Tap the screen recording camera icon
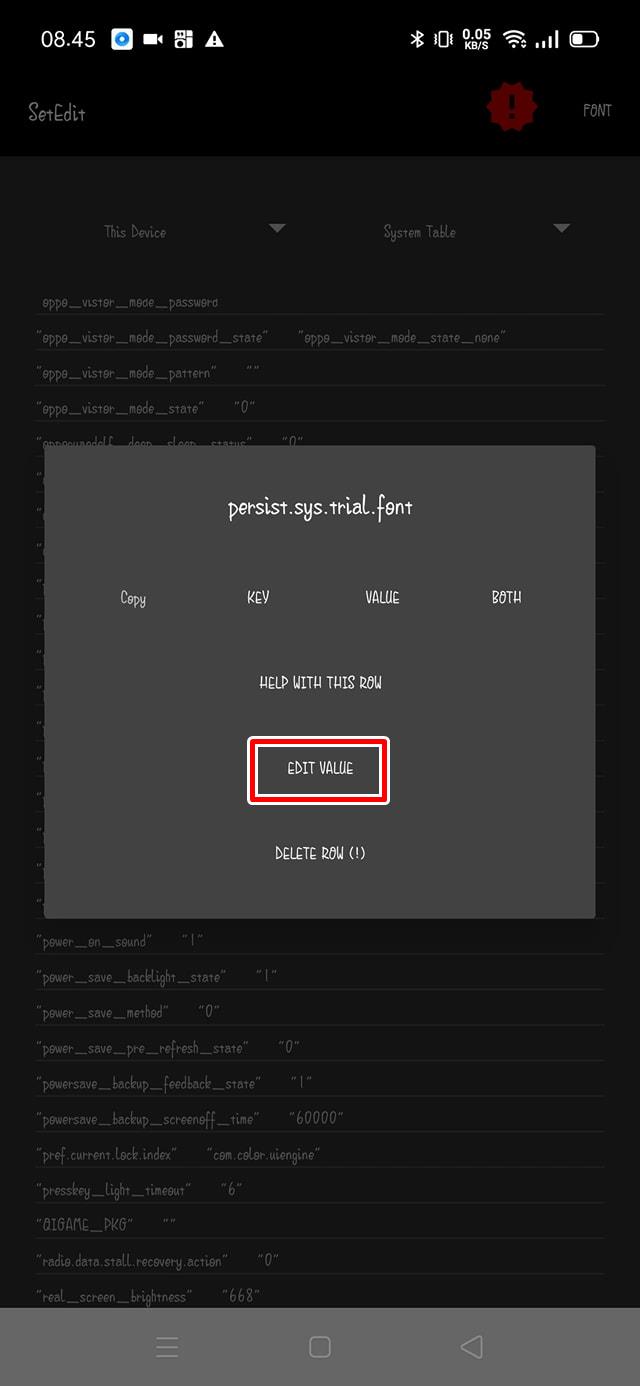 click(153, 39)
